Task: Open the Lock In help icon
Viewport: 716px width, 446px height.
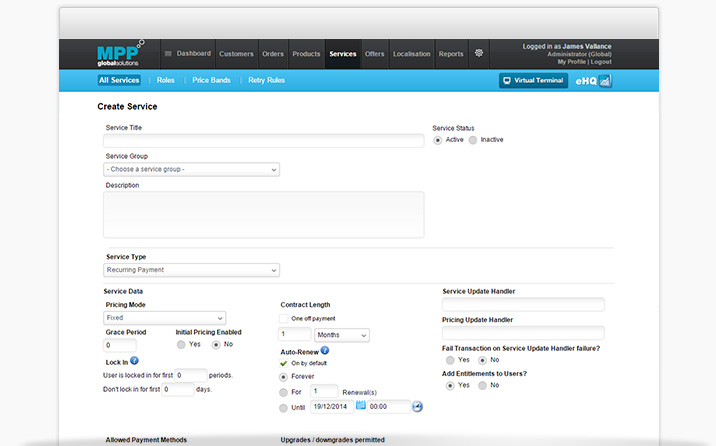Action: tap(134, 361)
